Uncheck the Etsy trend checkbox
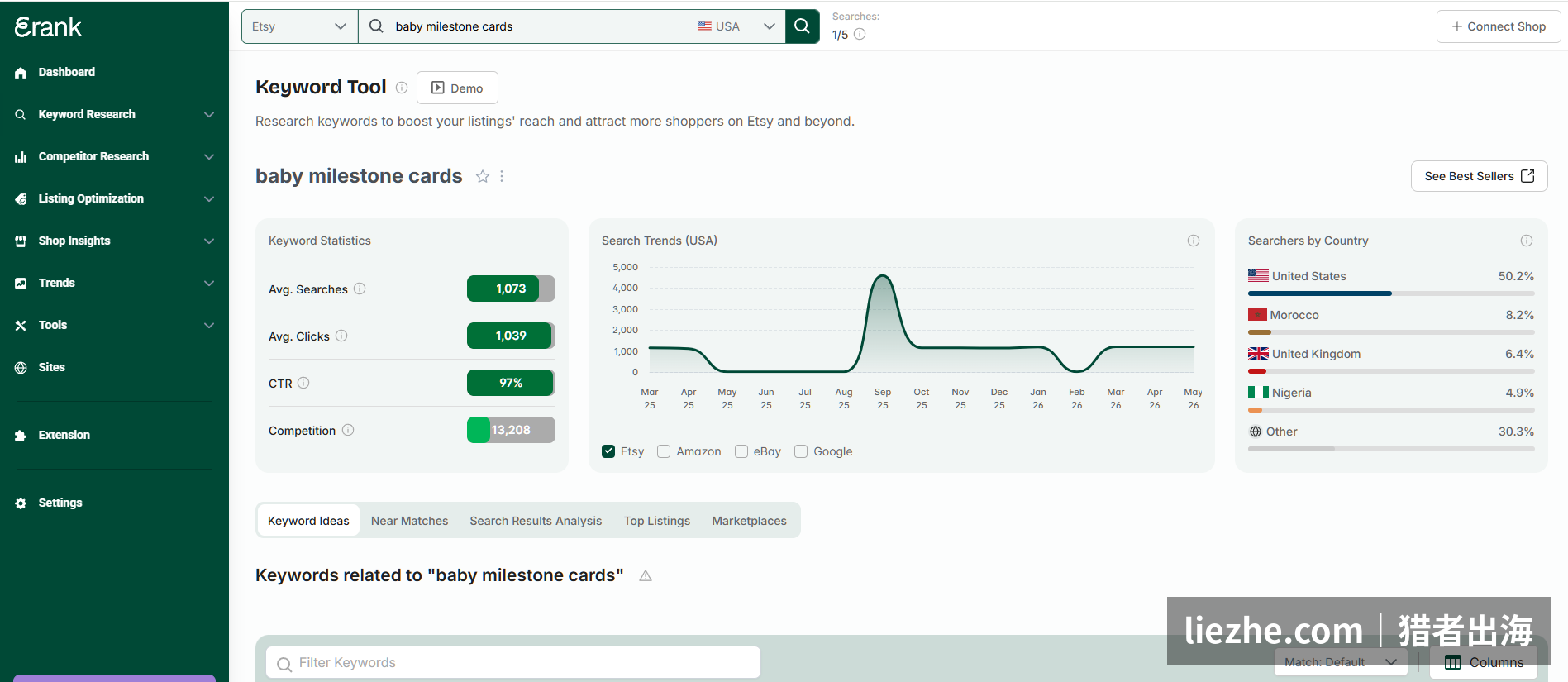1568x682 pixels. tap(608, 451)
